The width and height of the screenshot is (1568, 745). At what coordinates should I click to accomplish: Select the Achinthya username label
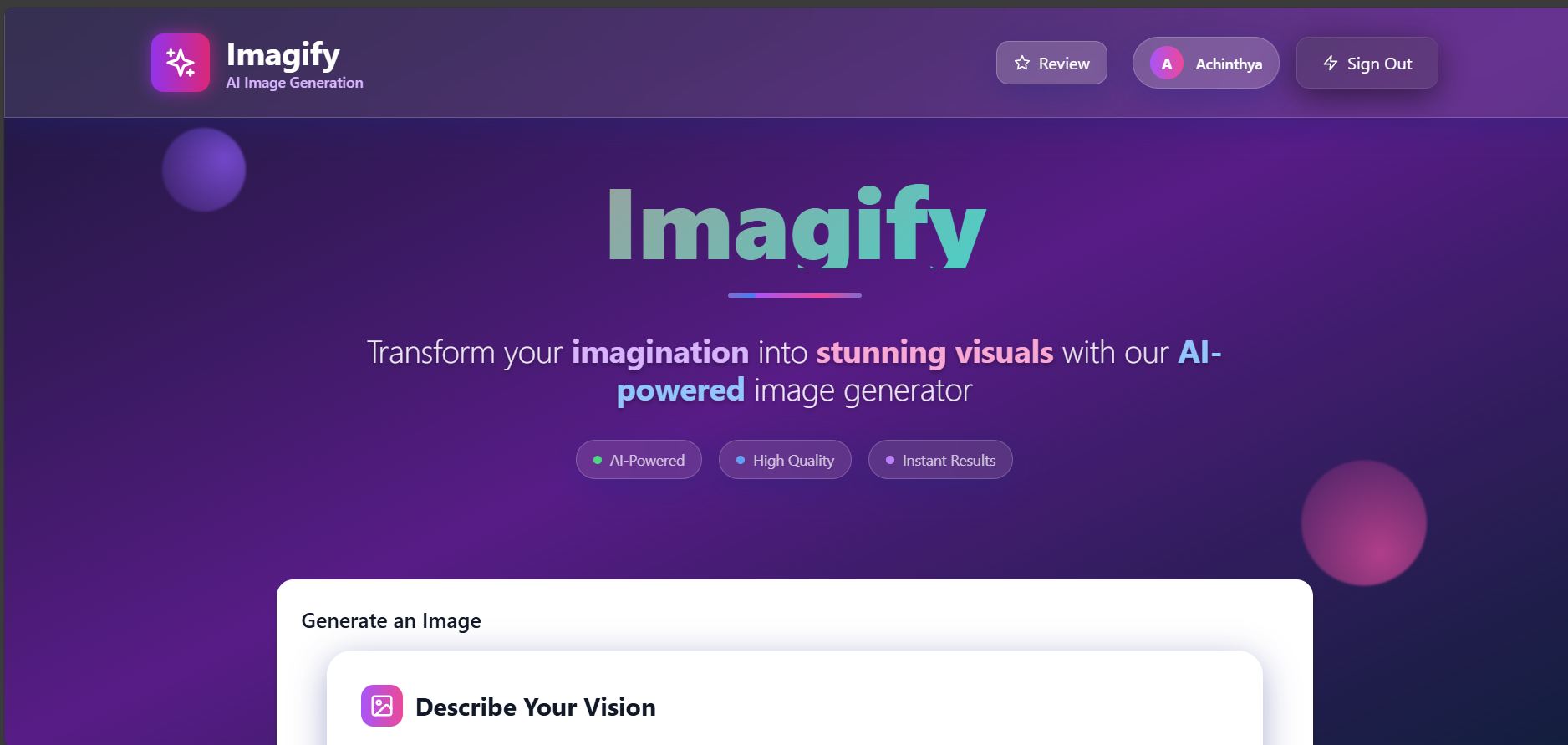[1229, 64]
